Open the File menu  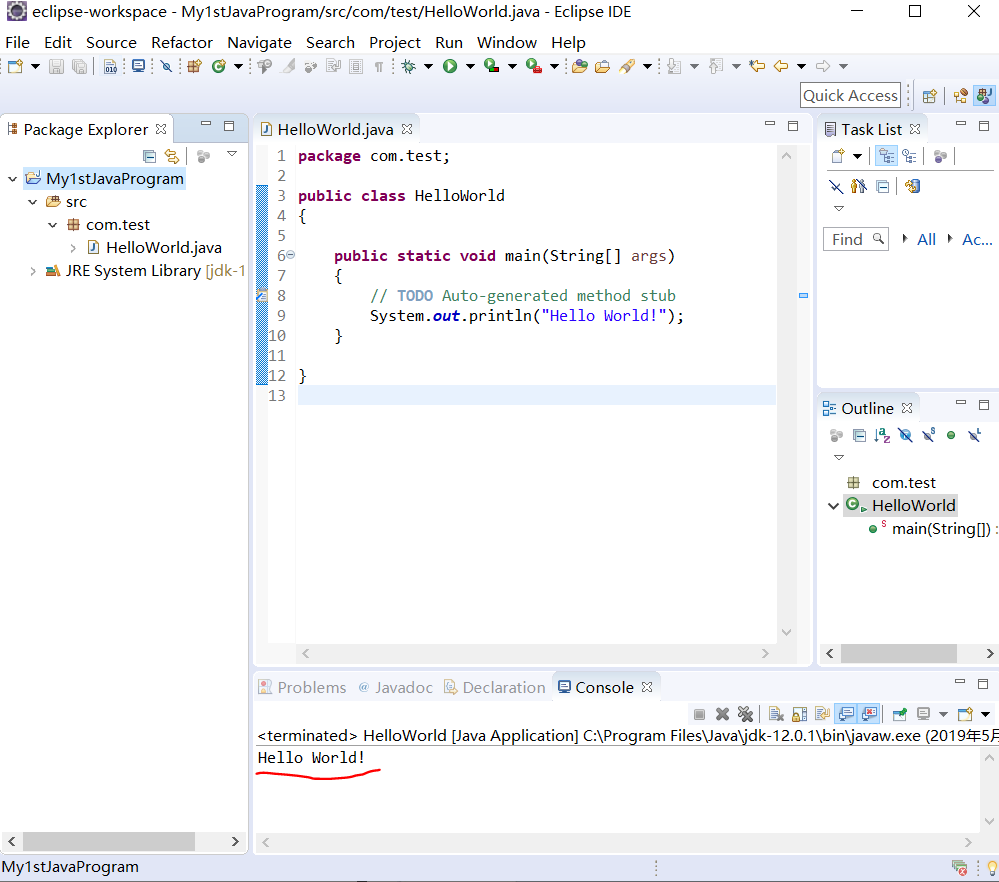pyautogui.click(x=17, y=43)
